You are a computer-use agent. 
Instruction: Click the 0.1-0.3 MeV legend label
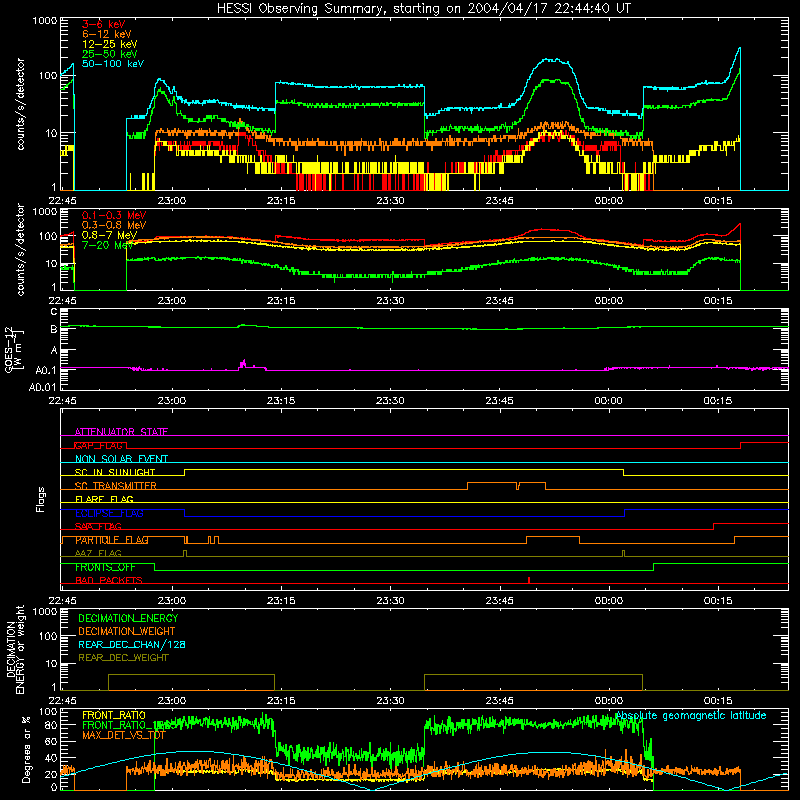coord(114,215)
